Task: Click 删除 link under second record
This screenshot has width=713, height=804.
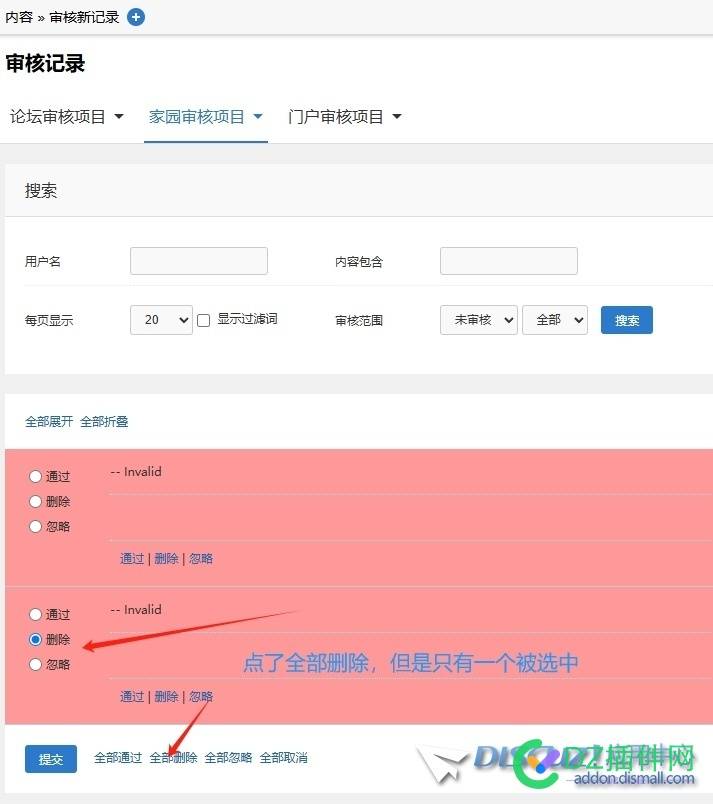Action: (x=166, y=696)
